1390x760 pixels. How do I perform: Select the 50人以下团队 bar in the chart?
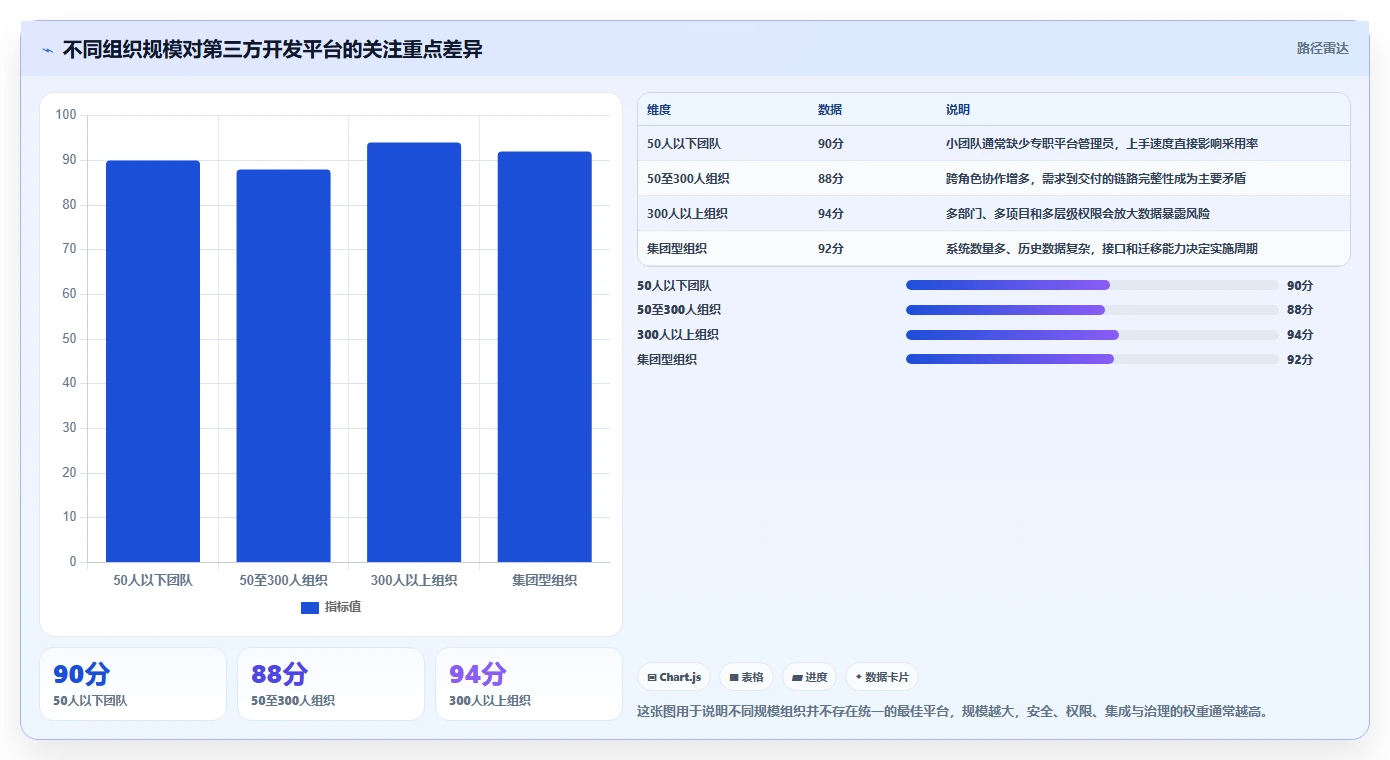pos(153,361)
